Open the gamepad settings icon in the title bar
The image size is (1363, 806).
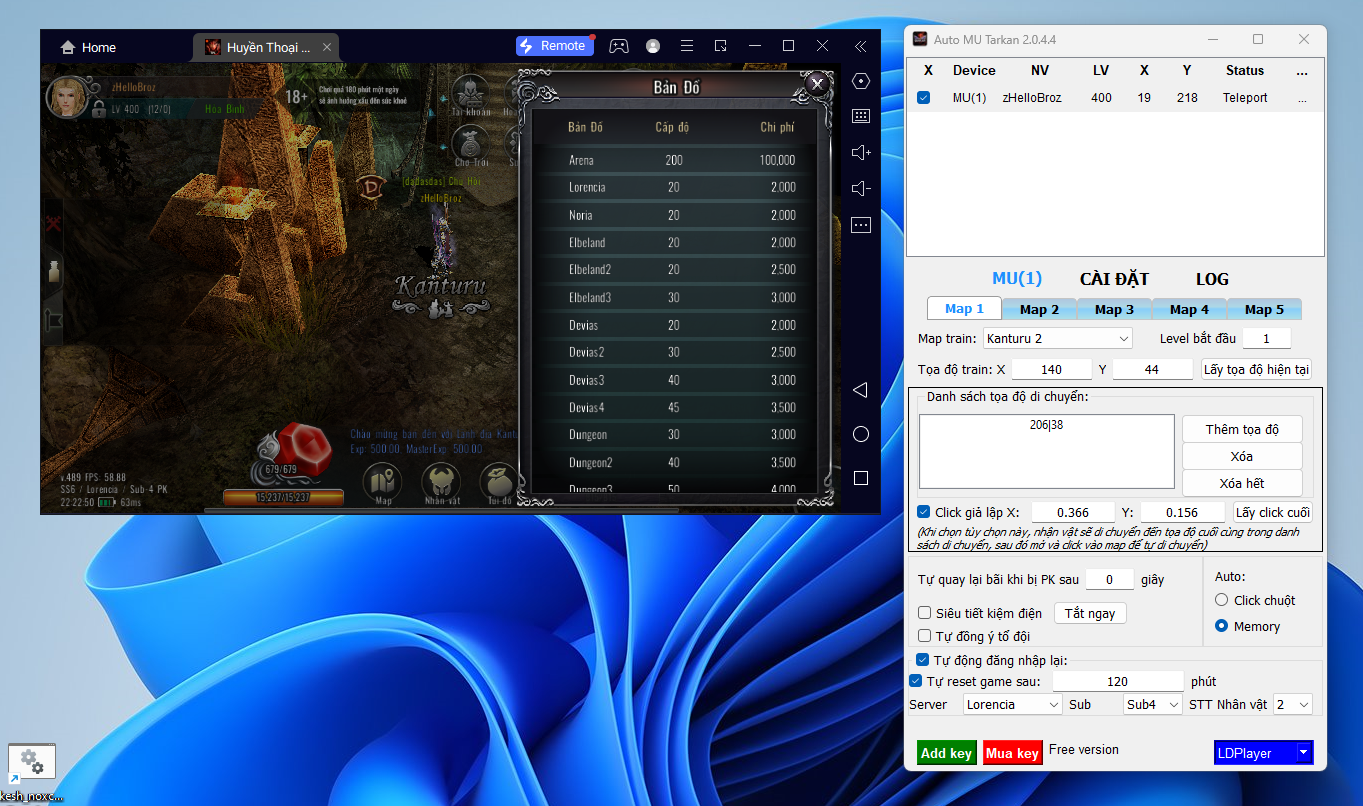coord(619,46)
